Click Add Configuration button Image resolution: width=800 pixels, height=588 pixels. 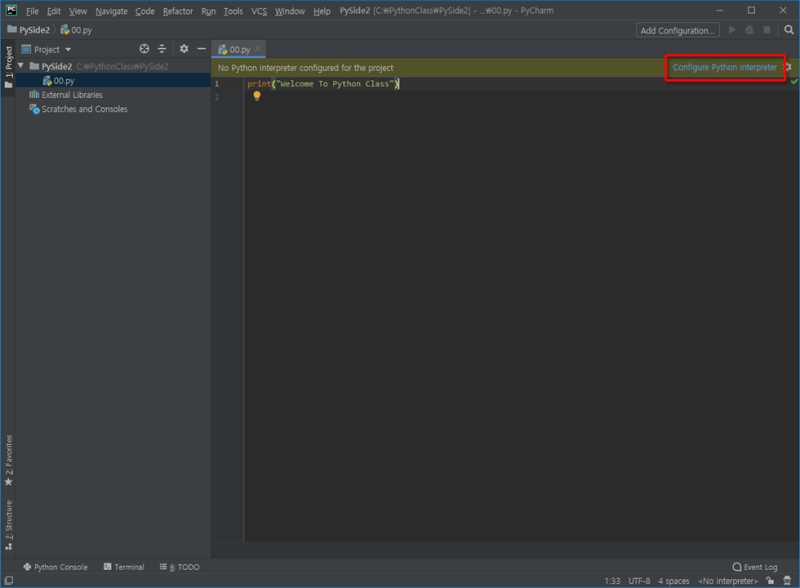pos(678,31)
